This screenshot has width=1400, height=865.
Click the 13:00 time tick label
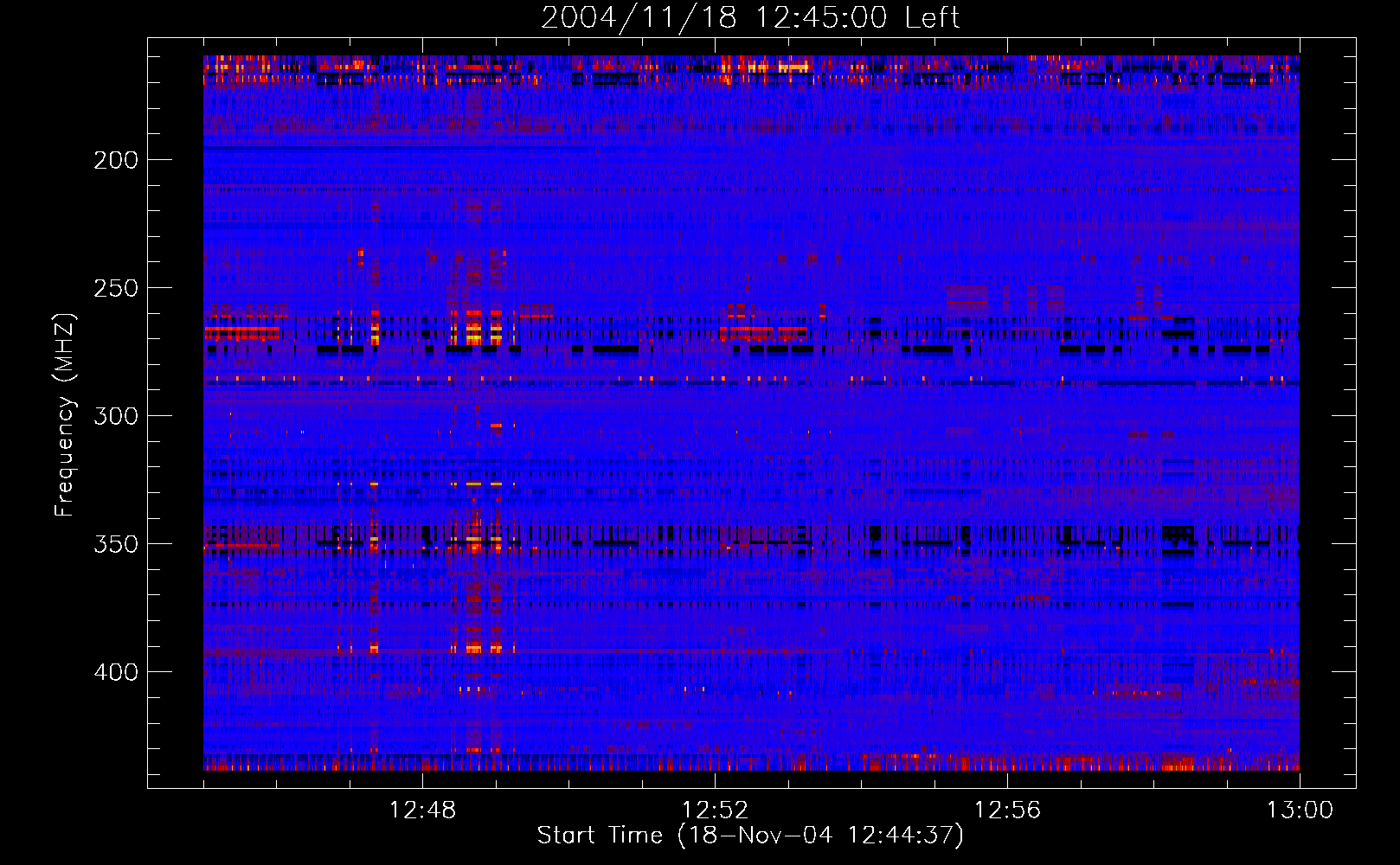(x=1300, y=811)
